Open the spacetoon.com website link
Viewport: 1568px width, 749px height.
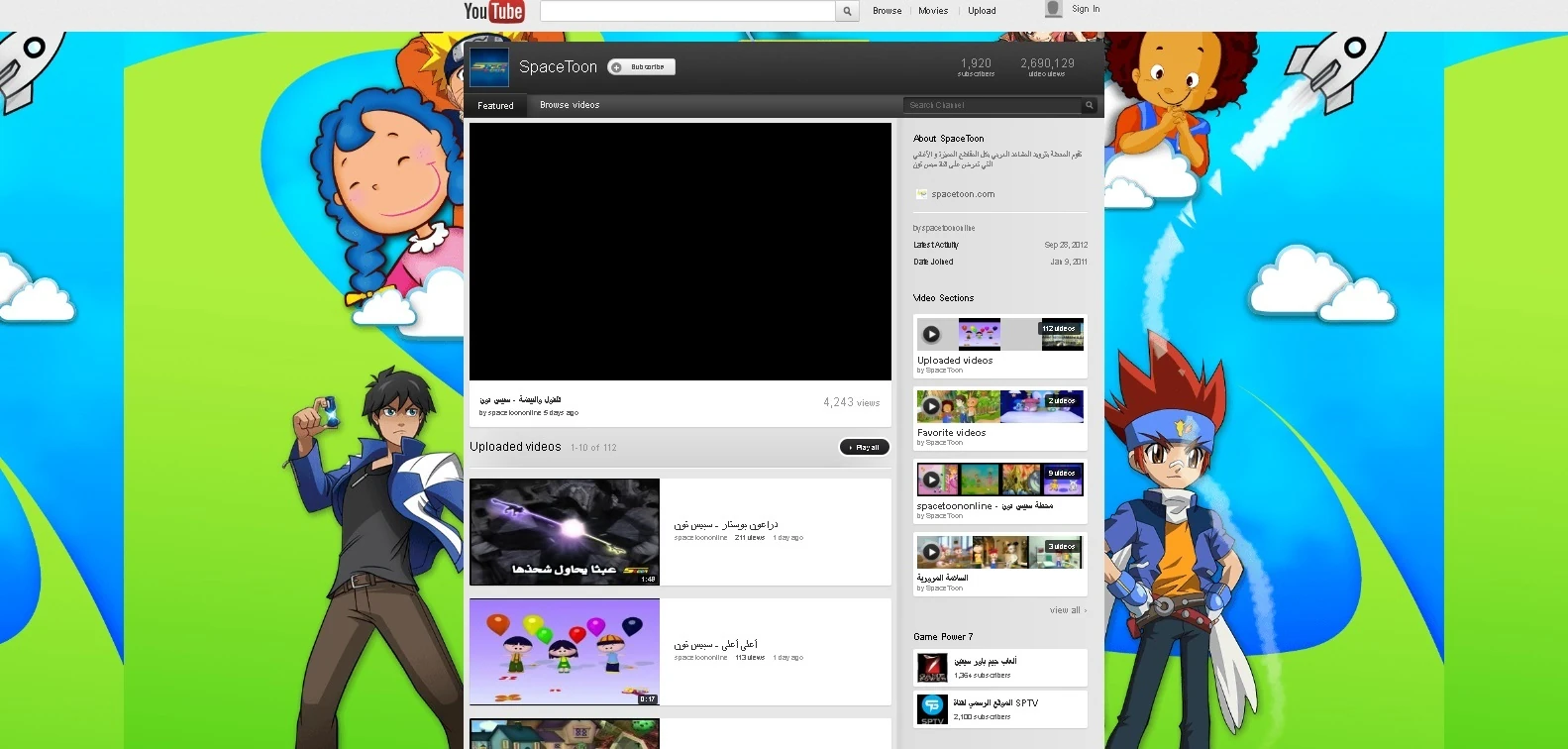point(963,194)
